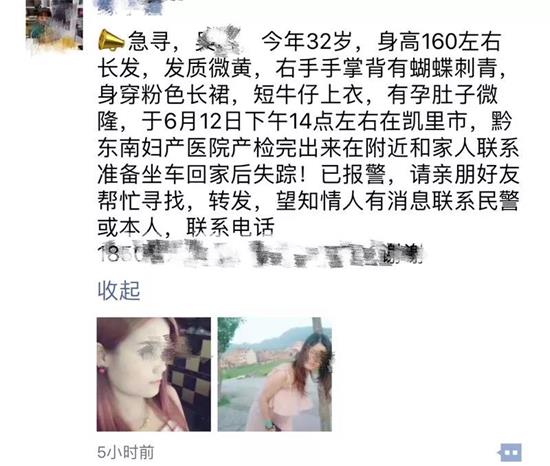The image size is (550, 466).
Task: Click the text 准备坐车回家后失踪
Action: [x=197, y=175]
